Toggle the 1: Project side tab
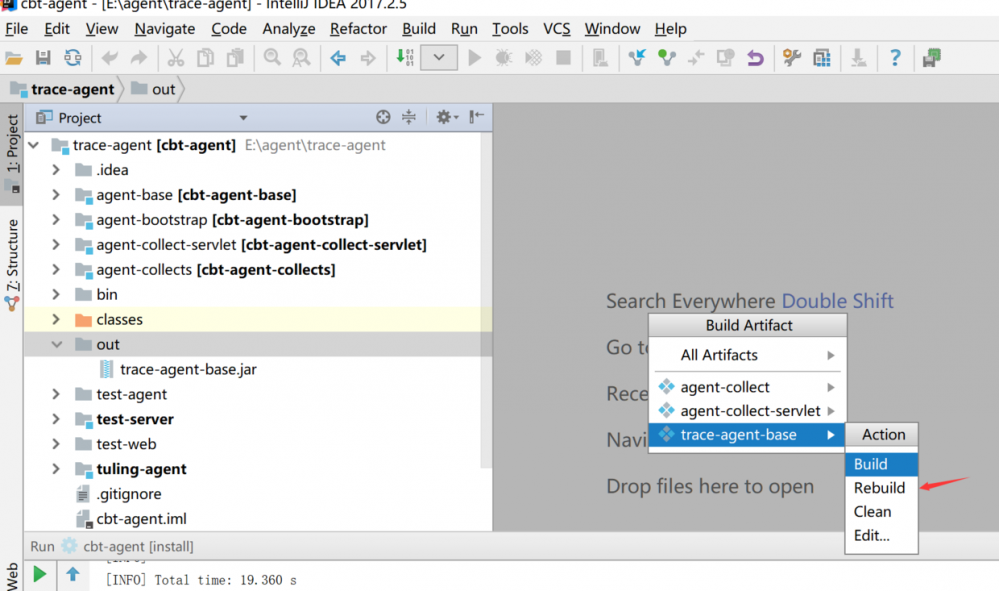 coord(12,153)
